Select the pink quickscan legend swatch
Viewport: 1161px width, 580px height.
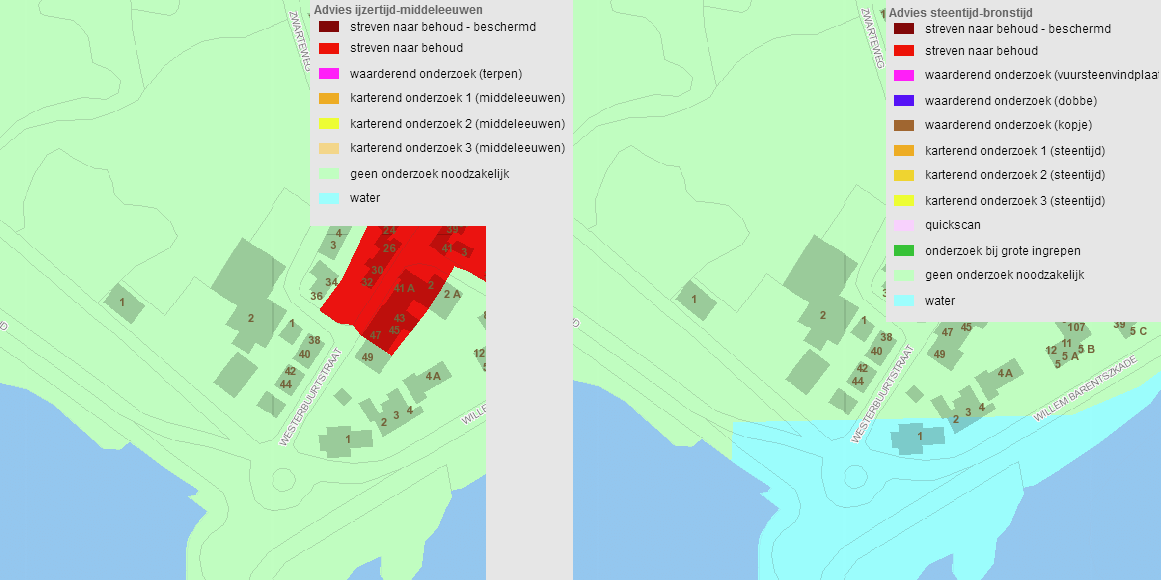tap(904, 226)
